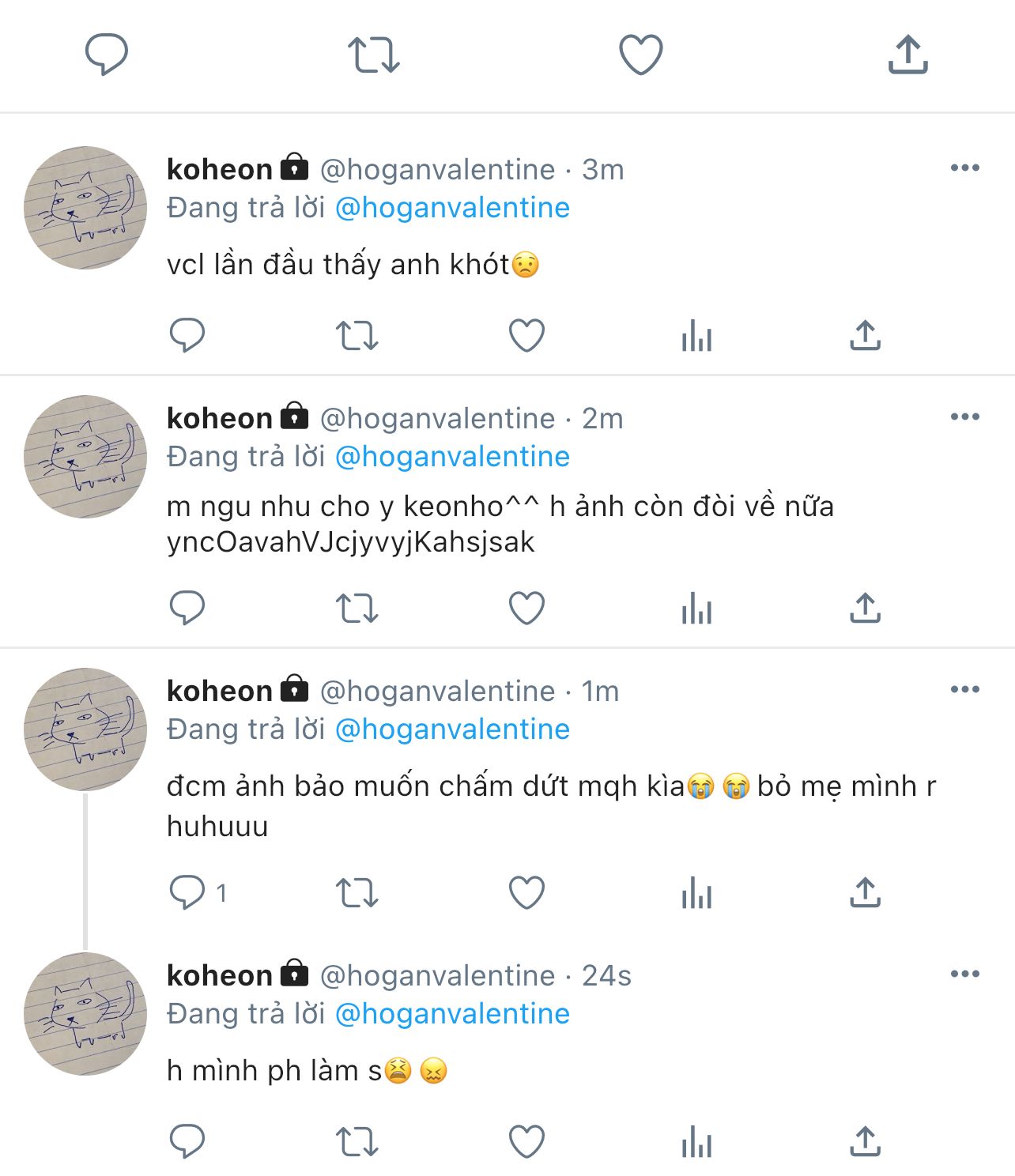Open koheon's profile name on the 1m tweet
Image resolution: width=1015 pixels, height=1176 pixels.
coord(220,691)
